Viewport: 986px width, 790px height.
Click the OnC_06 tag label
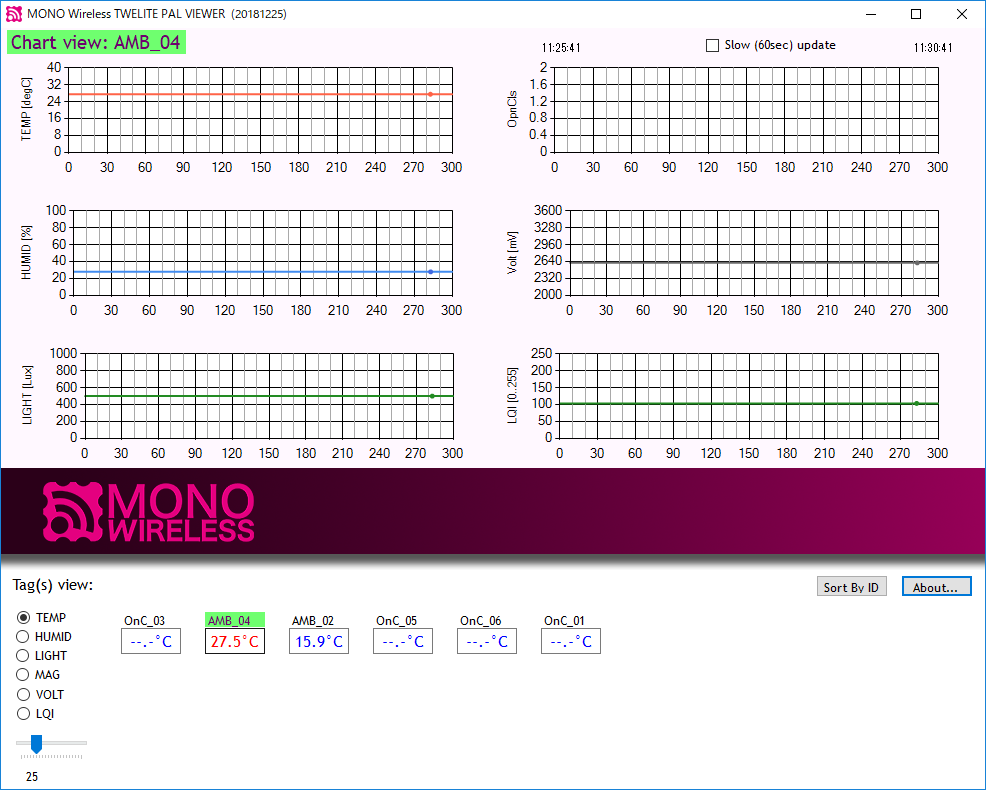point(480,620)
